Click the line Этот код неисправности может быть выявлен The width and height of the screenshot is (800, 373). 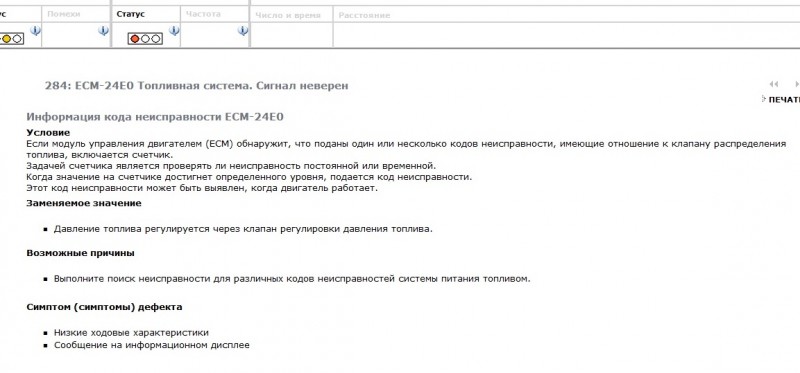202,188
